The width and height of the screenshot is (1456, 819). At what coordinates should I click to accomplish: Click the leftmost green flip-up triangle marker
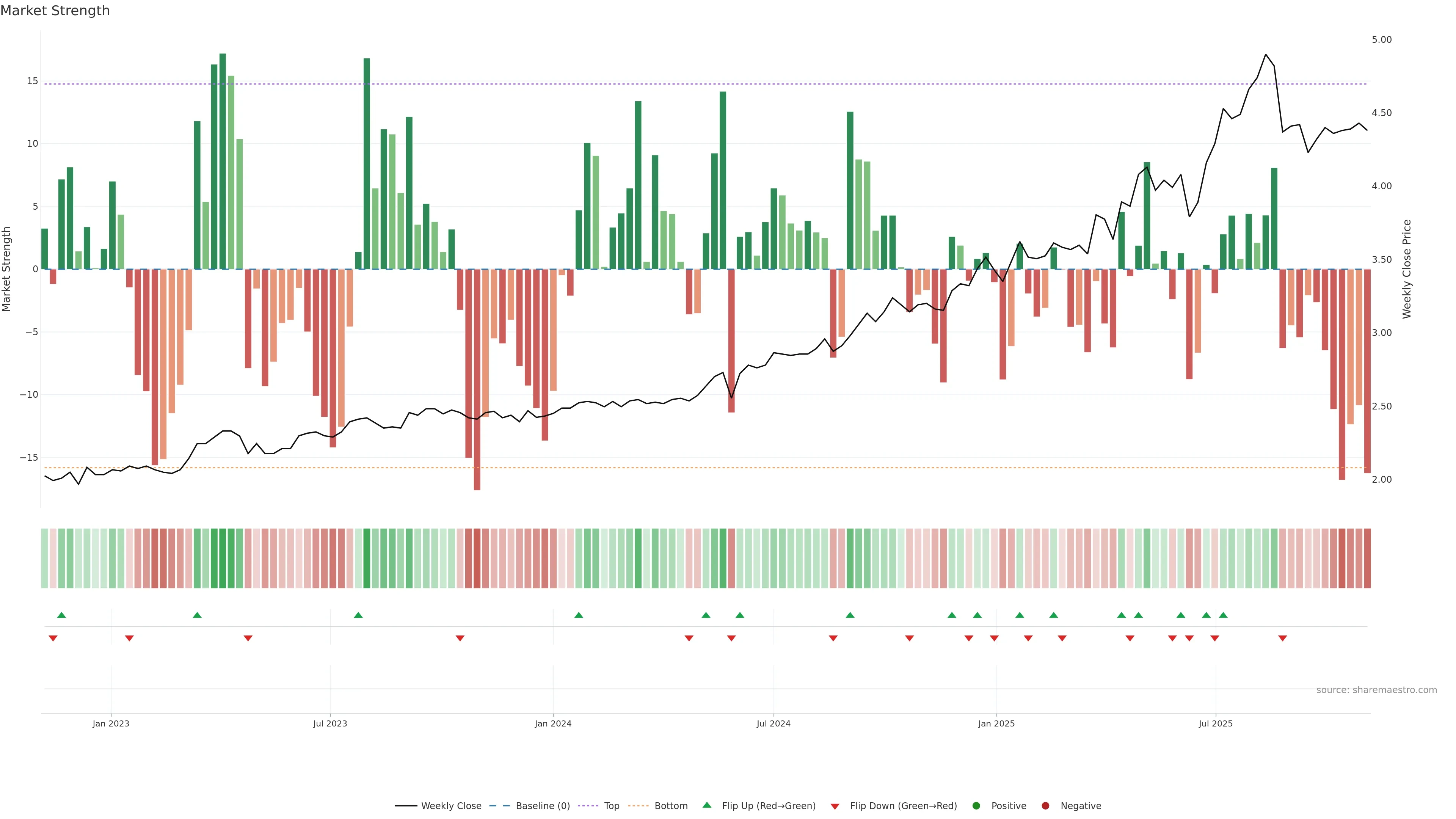[61, 615]
